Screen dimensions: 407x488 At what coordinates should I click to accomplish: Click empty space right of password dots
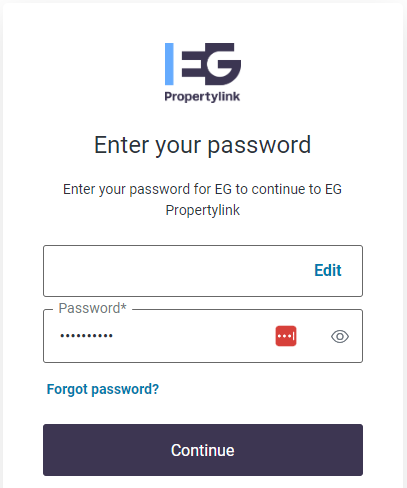point(193,336)
